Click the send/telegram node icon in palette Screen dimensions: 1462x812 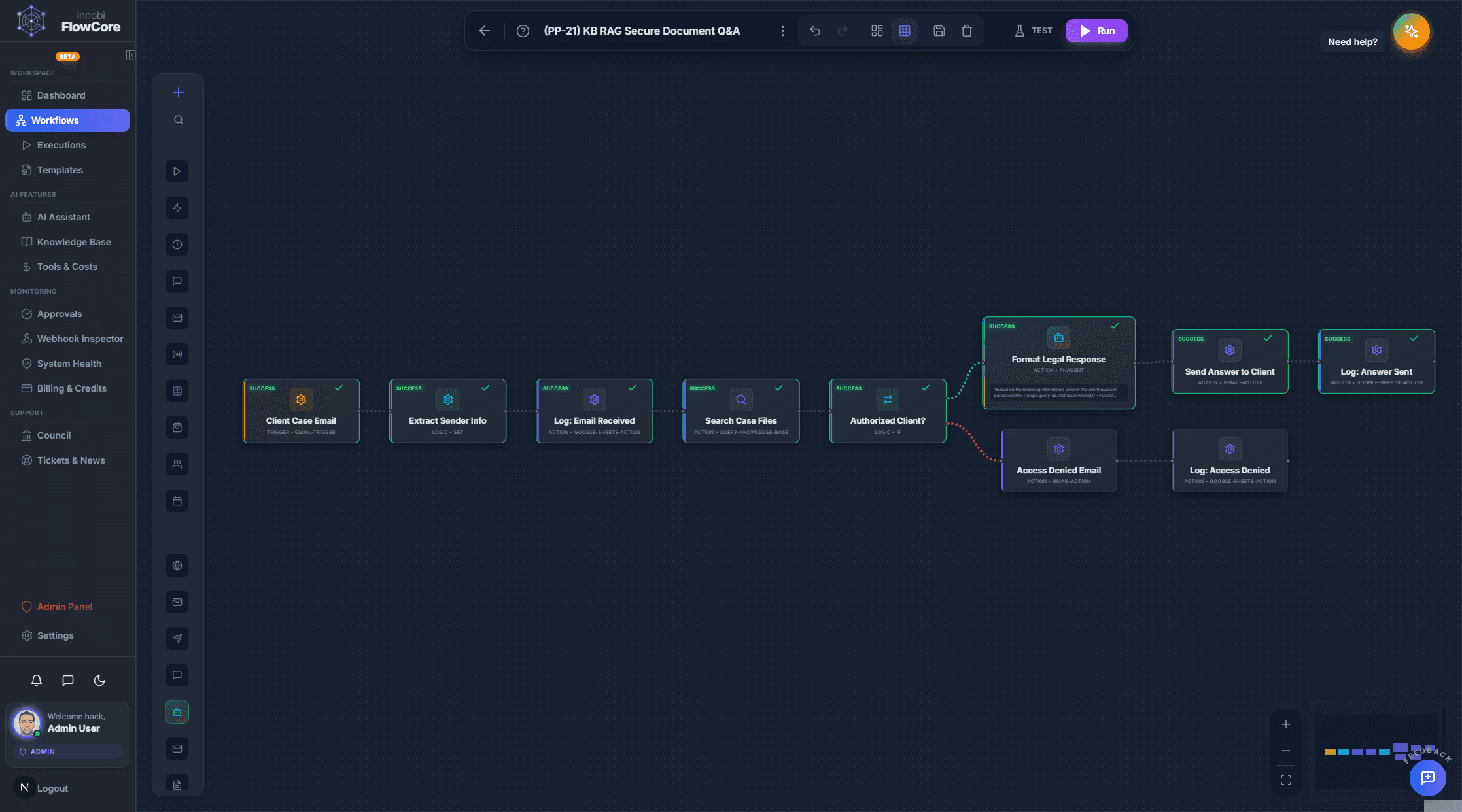pyautogui.click(x=177, y=639)
